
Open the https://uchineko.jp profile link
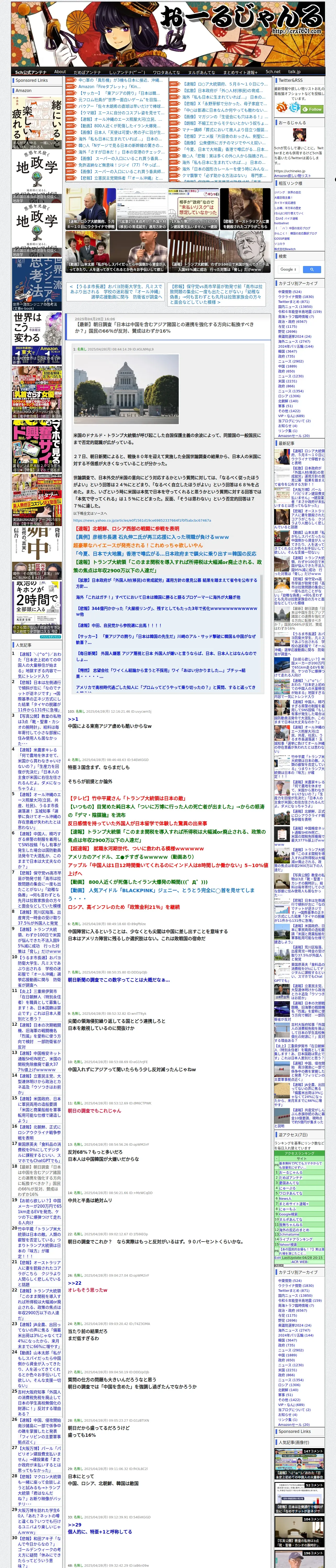click(290, 171)
